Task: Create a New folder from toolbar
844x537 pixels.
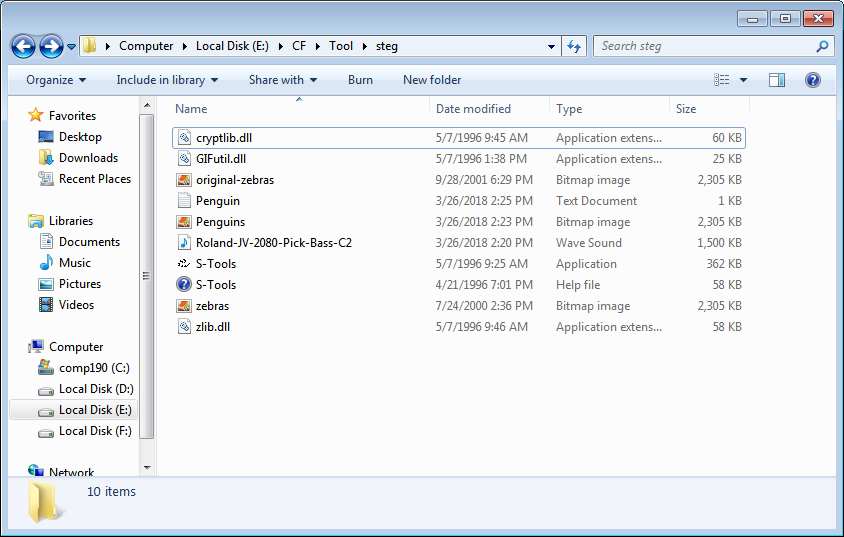Action: (432, 80)
